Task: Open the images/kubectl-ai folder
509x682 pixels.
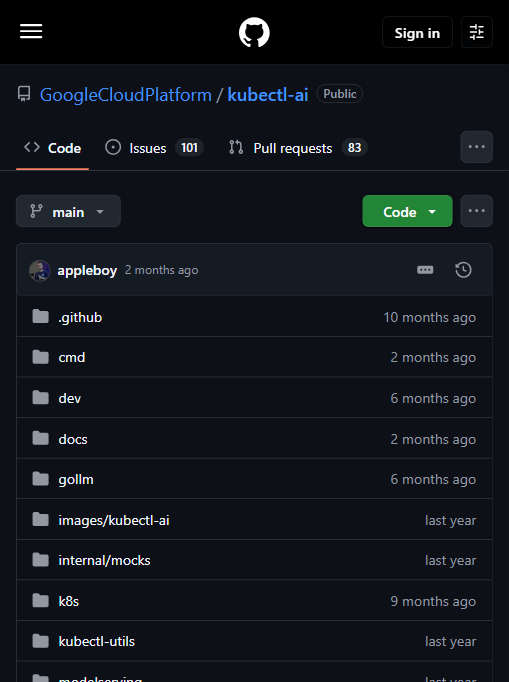Action: point(114,520)
